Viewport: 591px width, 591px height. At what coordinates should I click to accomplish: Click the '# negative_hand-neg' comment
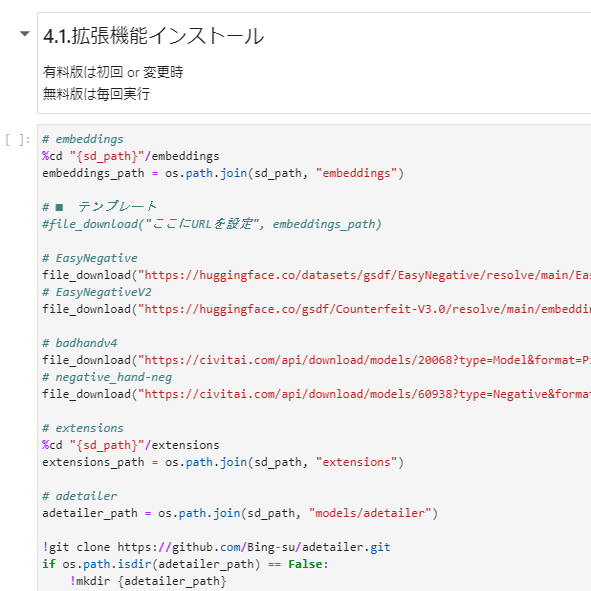(107, 377)
